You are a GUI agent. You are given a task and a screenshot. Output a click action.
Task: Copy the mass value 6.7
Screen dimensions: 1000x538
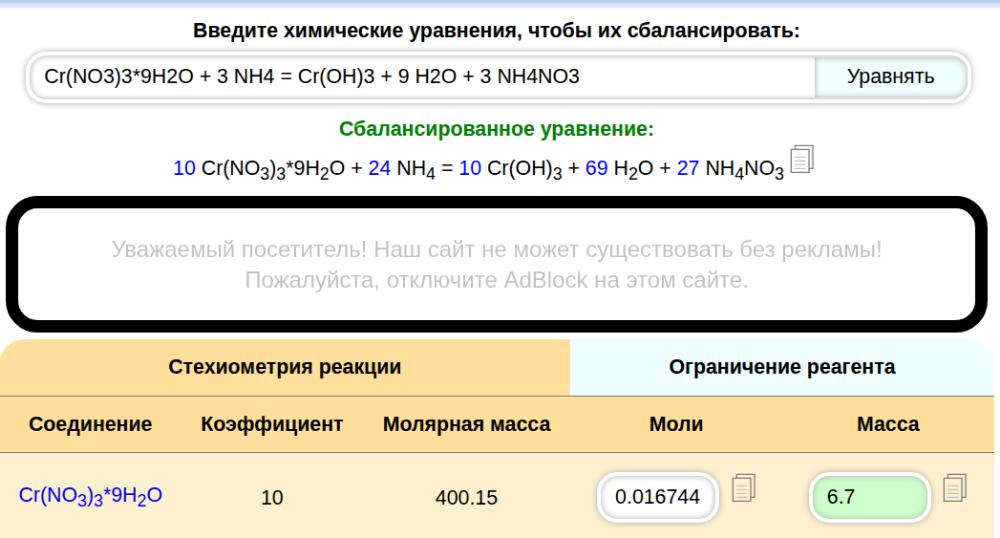(955, 488)
